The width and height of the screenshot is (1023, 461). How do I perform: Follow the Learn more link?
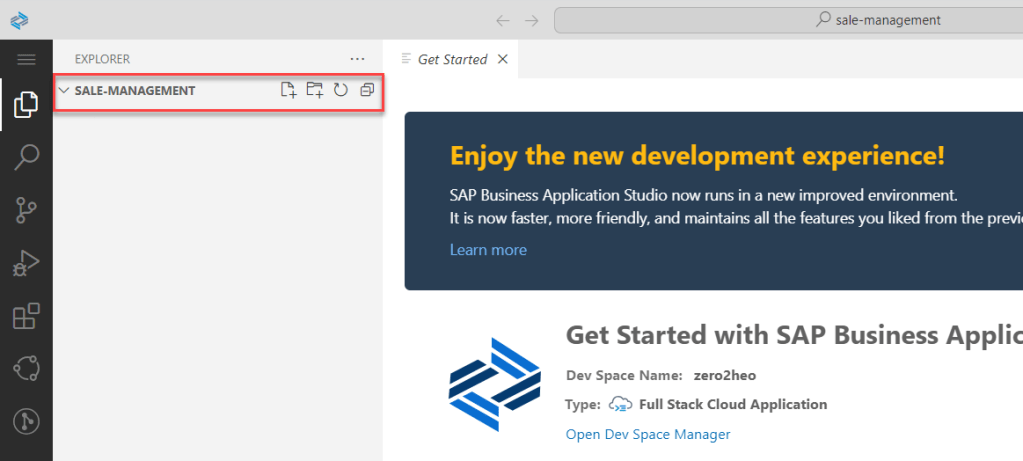coord(488,250)
